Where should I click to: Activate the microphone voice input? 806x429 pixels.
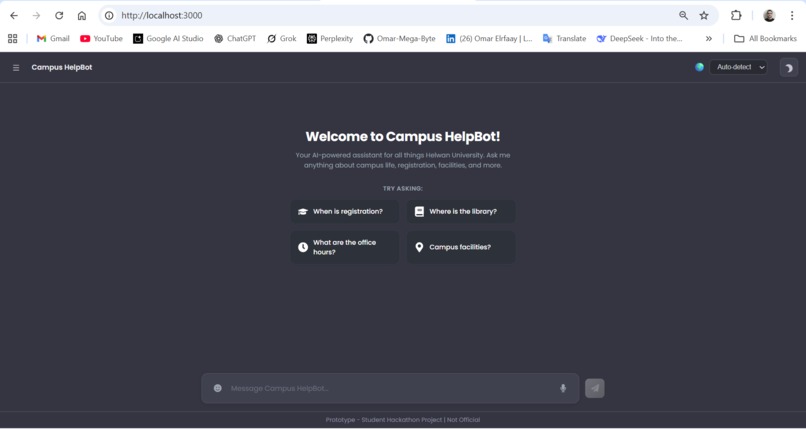[563, 388]
